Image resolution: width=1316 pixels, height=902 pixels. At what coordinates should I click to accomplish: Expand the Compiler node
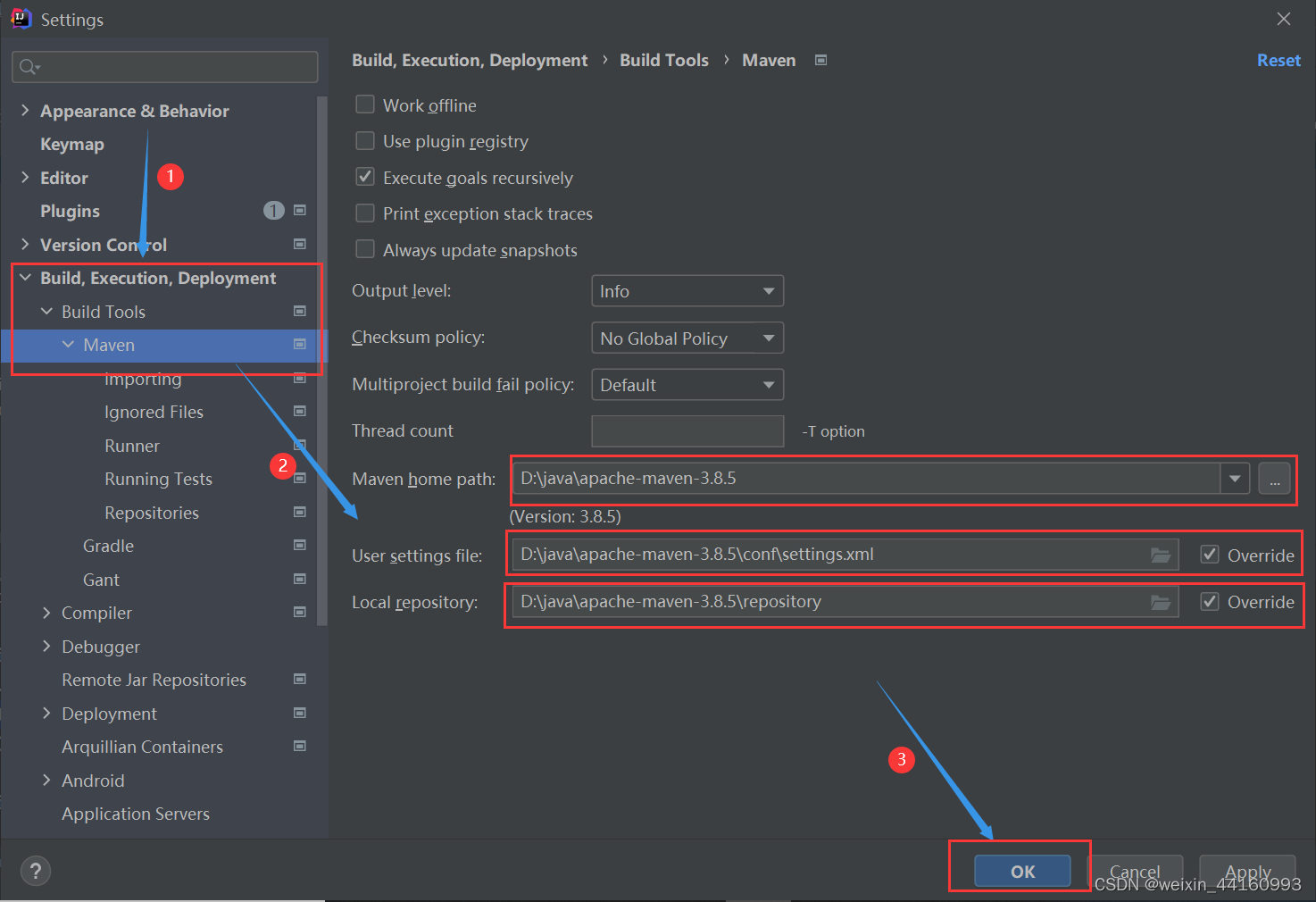46,612
